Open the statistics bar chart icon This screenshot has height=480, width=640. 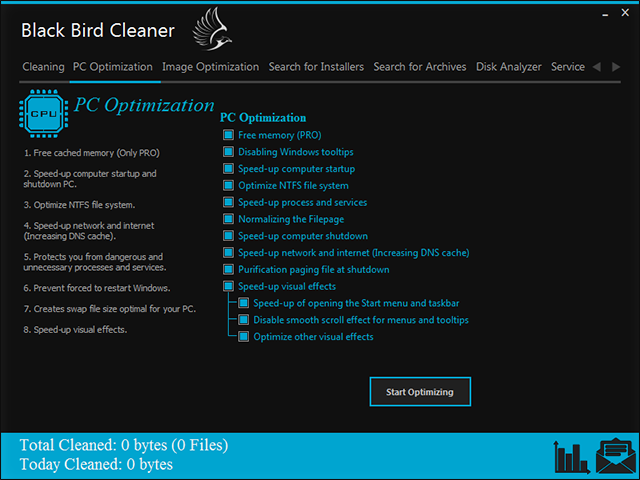pos(571,456)
